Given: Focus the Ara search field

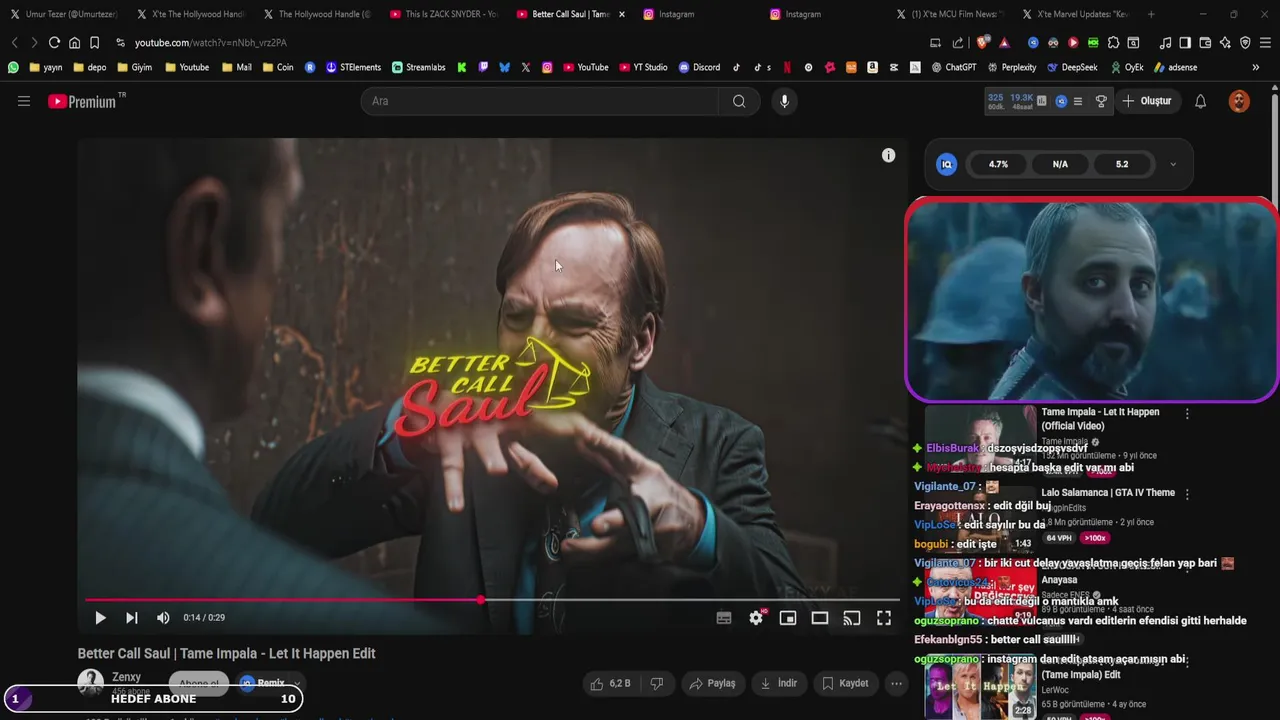Looking at the screenshot, I should pos(540,101).
